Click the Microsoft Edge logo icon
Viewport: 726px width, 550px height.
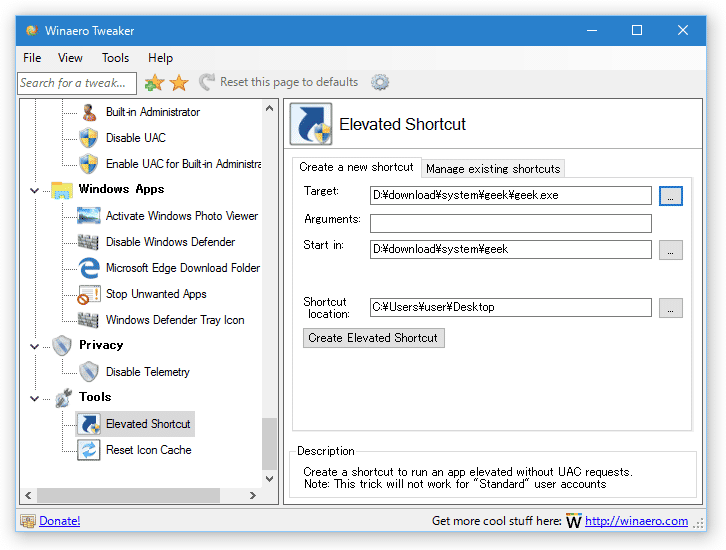pos(89,268)
